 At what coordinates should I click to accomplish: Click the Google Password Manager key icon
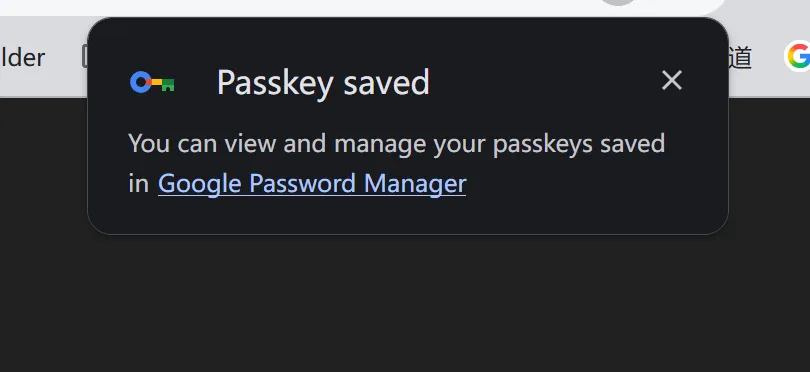pyautogui.click(x=152, y=83)
